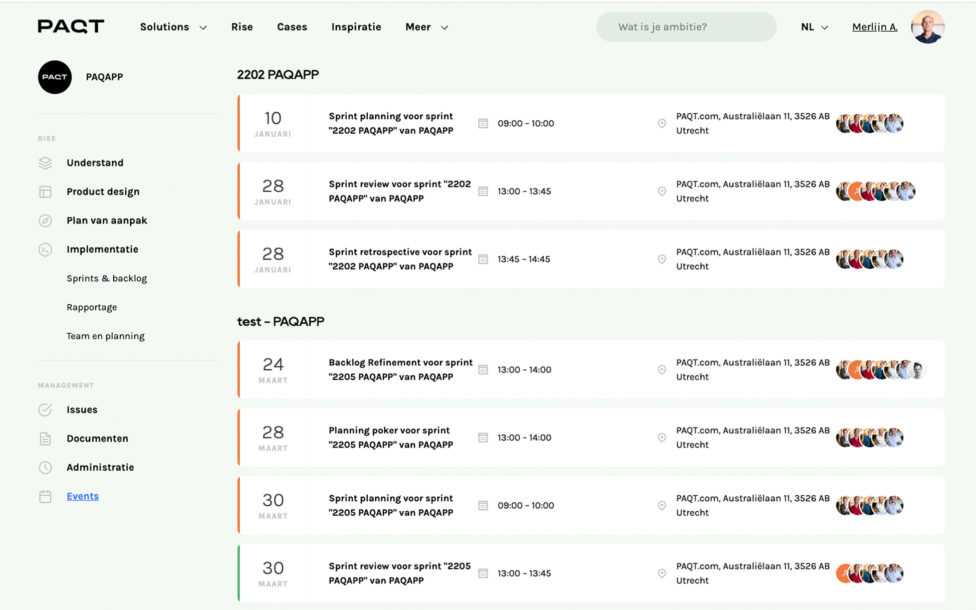
Task: Click the user profile photo in header
Action: coord(927,27)
